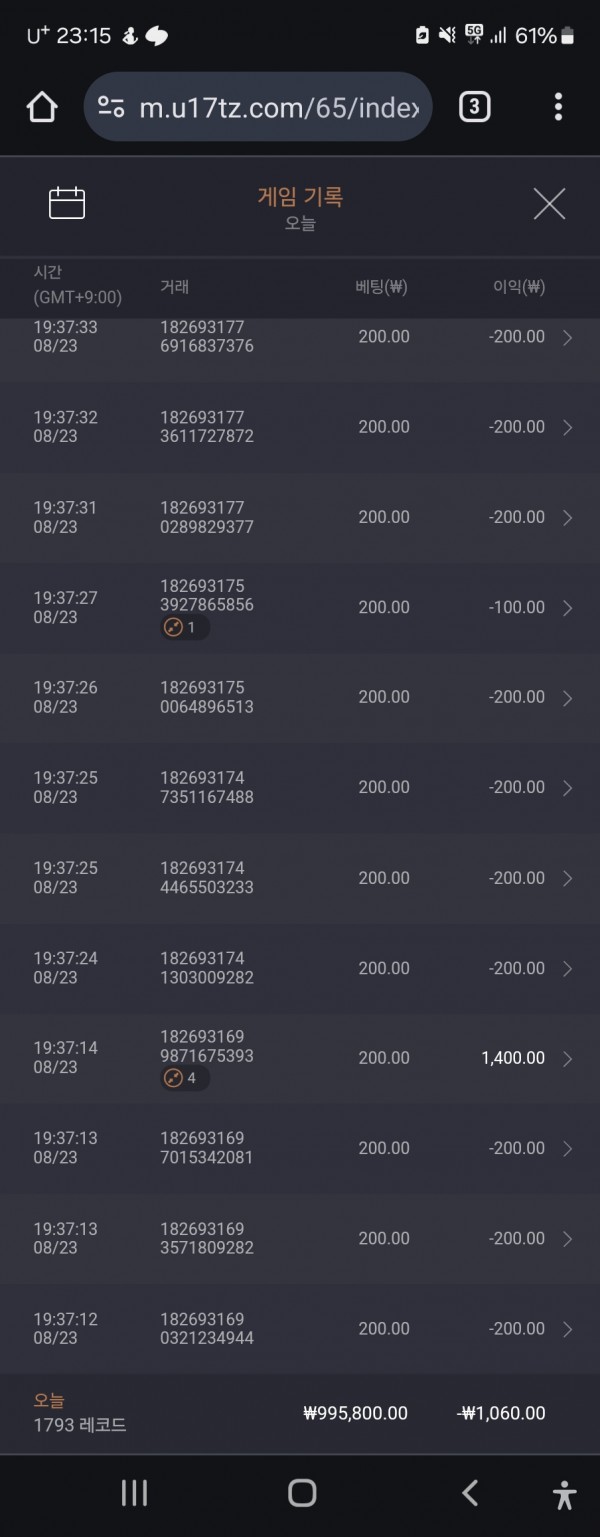Click the free-spin badge showing 1
This screenshot has height=1537, width=600.
tap(185, 628)
